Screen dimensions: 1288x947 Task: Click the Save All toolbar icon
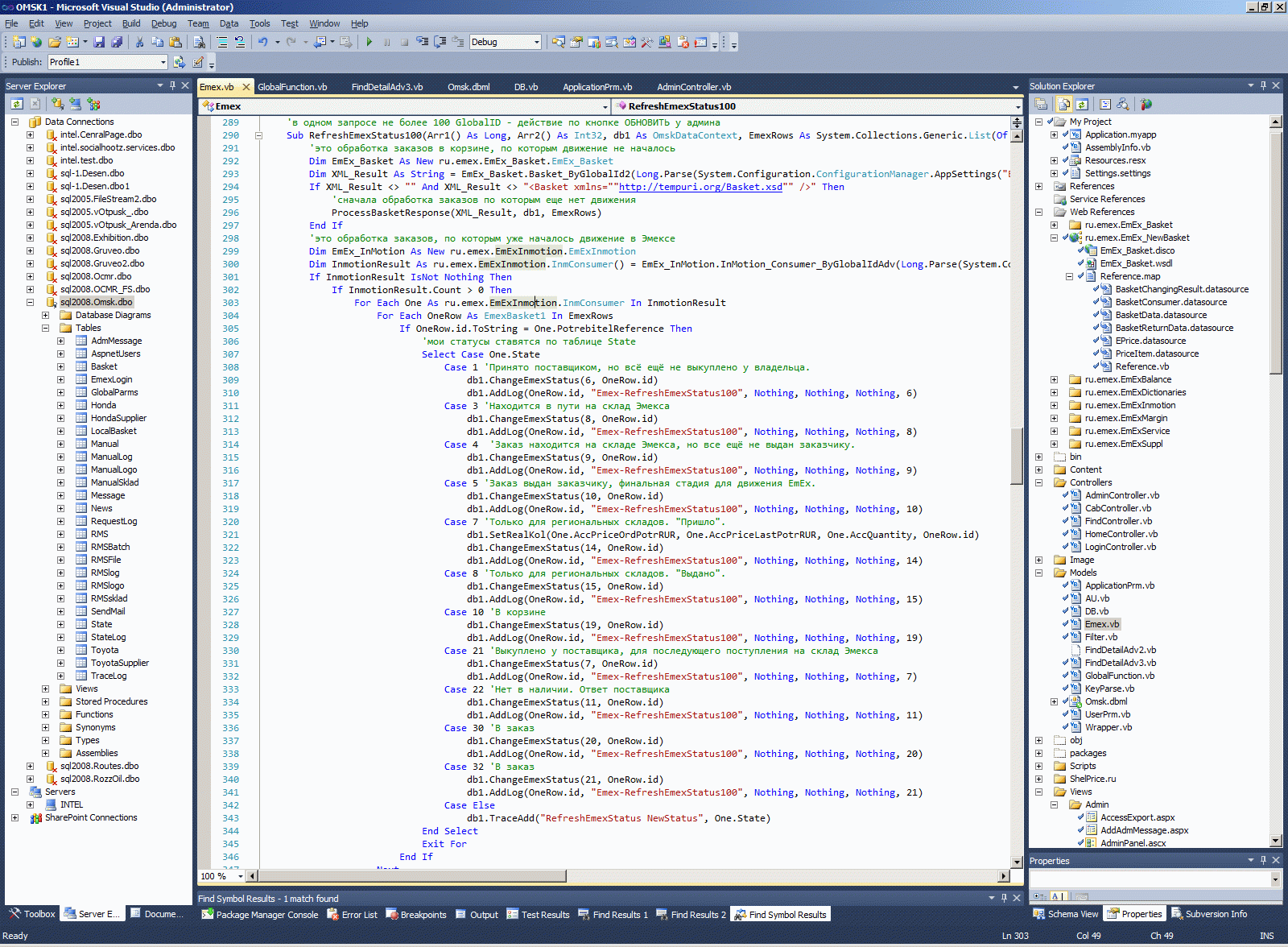117,42
